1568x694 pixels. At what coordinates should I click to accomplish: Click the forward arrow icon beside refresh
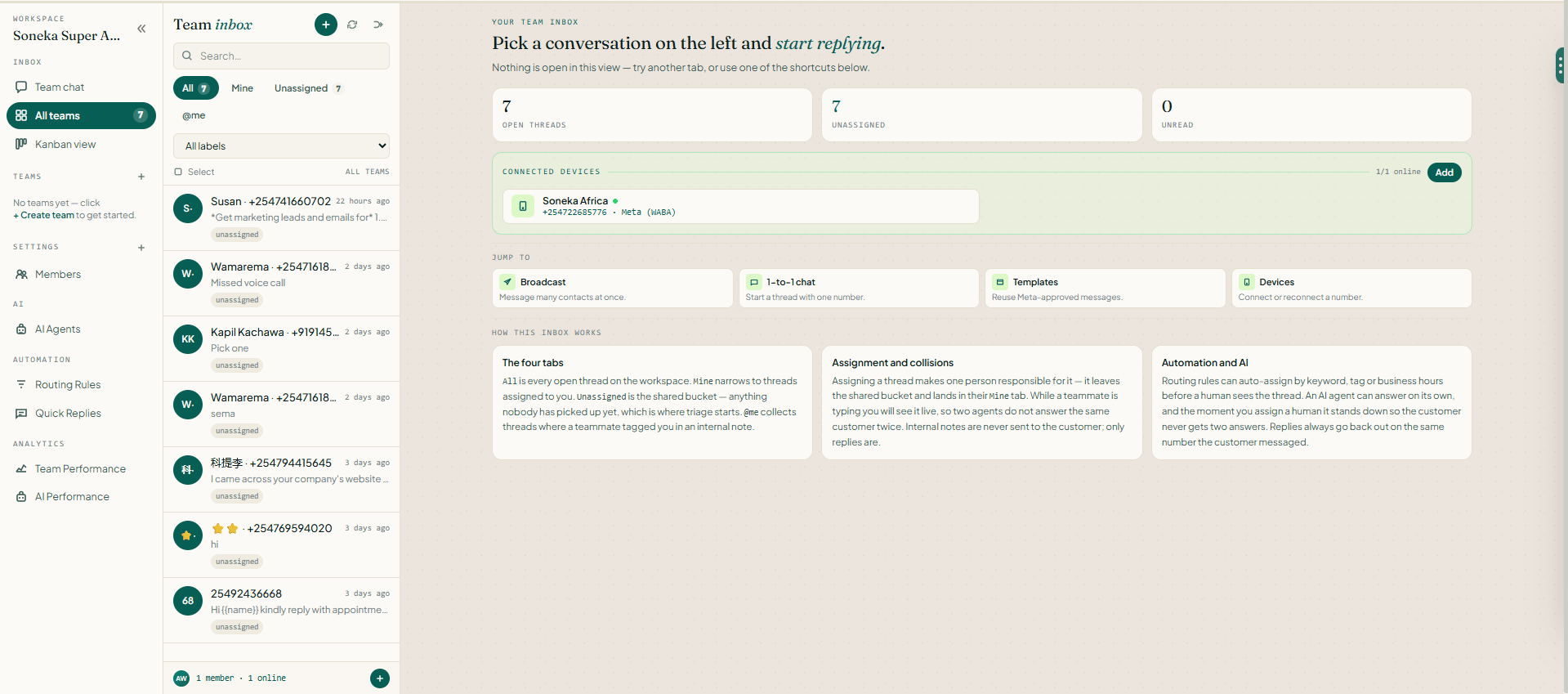click(378, 25)
